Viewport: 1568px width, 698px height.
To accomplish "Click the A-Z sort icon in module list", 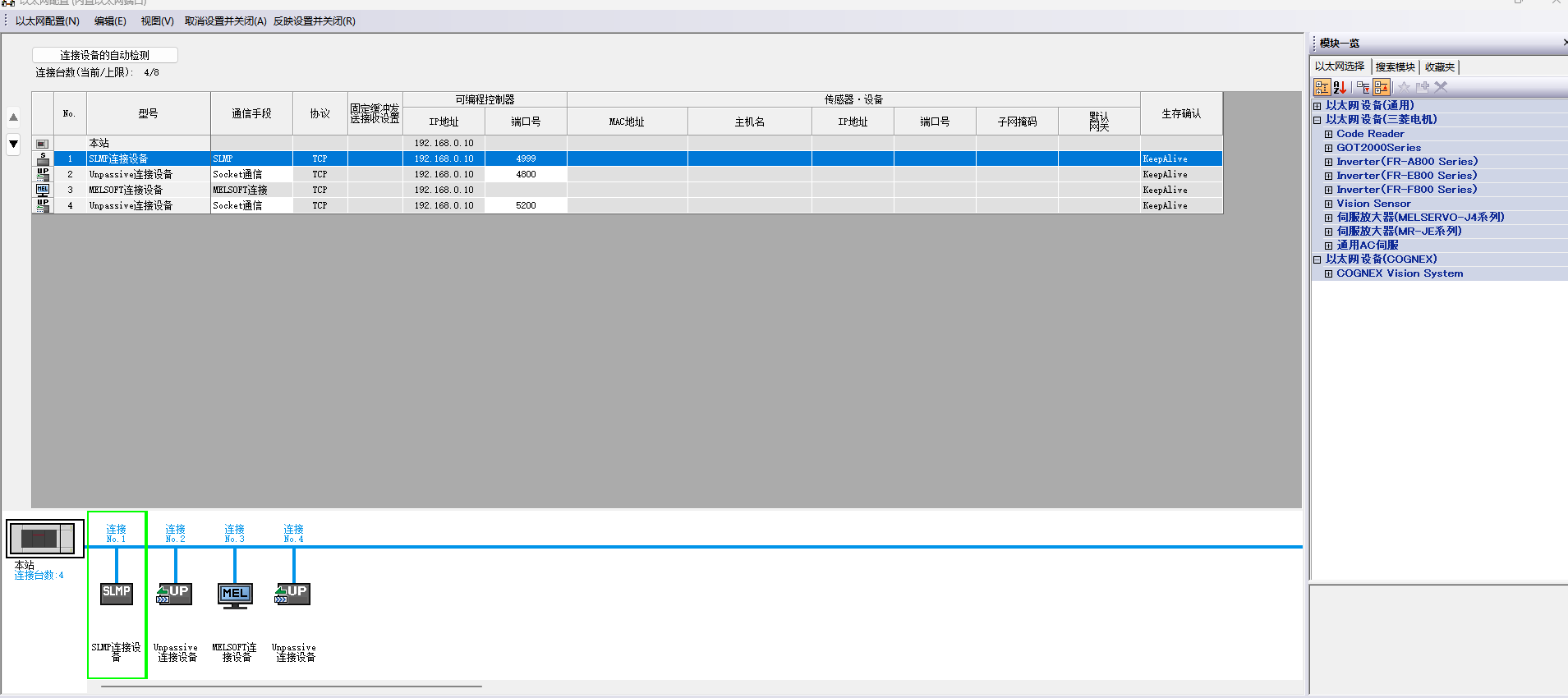I will (1340, 87).
